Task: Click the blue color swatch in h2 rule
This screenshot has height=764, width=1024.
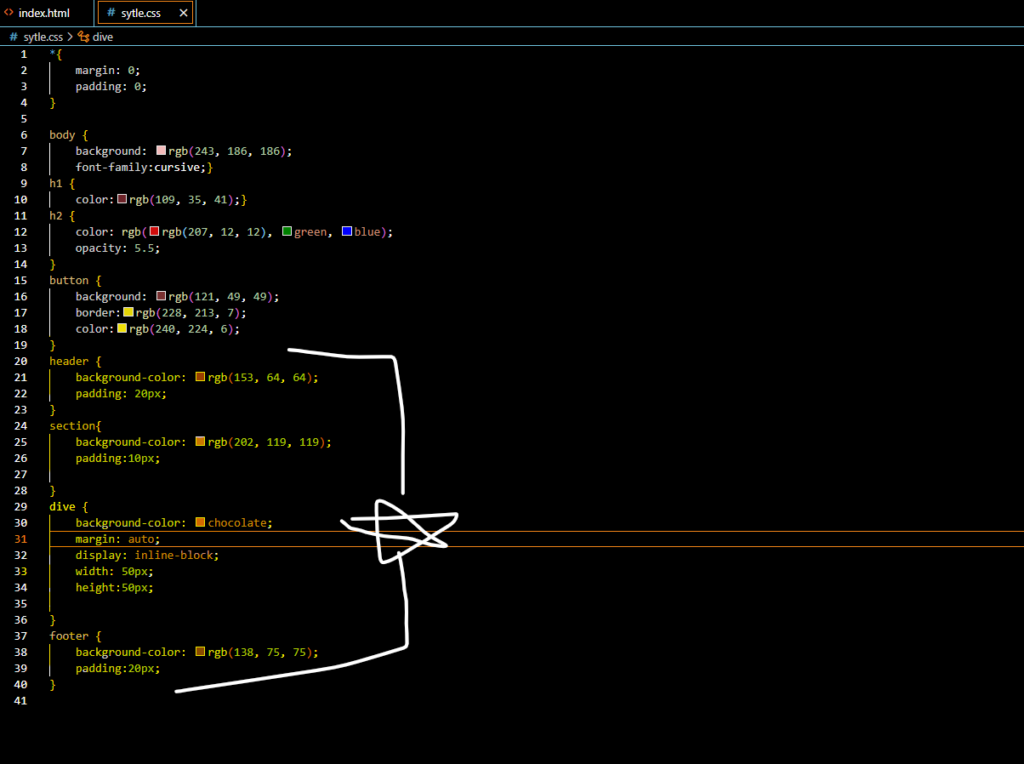Action: pos(347,232)
